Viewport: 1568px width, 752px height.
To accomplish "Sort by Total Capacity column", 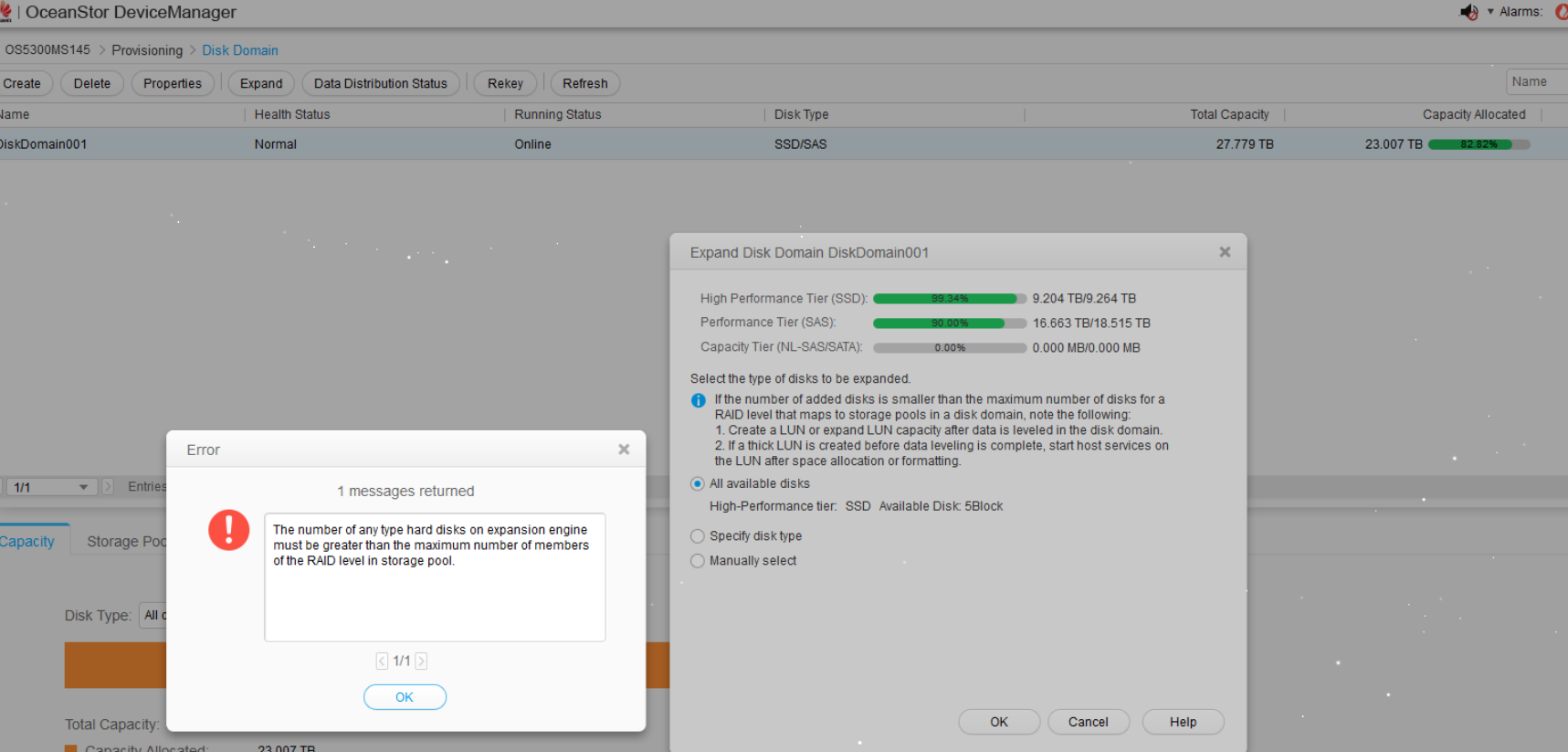I will (1229, 114).
